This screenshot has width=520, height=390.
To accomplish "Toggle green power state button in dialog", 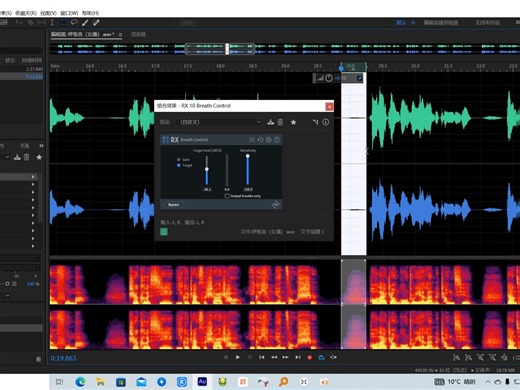I will [164, 232].
